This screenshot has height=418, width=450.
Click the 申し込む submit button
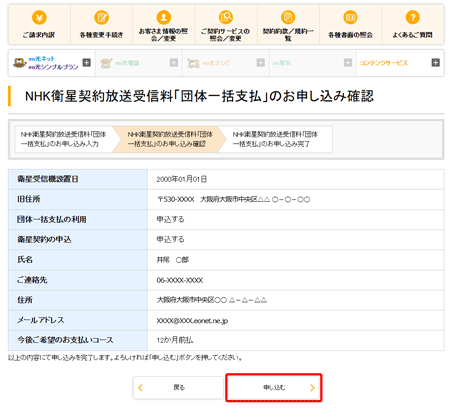274,388
